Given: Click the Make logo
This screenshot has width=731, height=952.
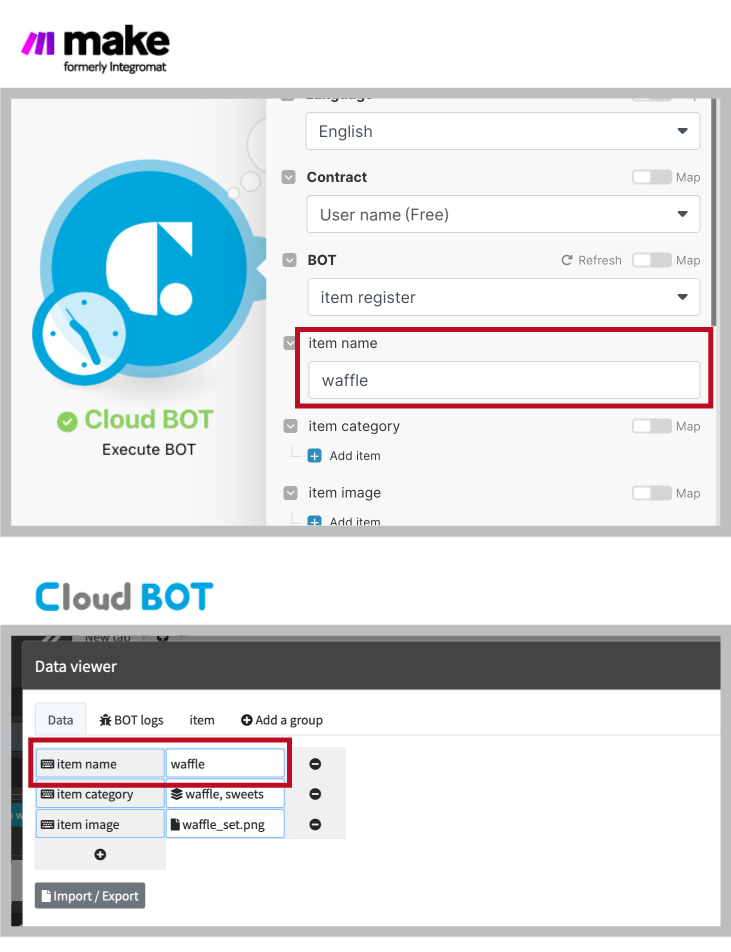Looking at the screenshot, I should click(96, 48).
